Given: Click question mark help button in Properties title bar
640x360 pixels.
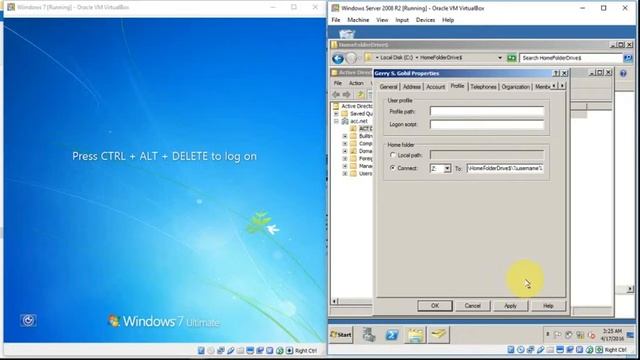Looking at the screenshot, I should pyautogui.click(x=556, y=73).
